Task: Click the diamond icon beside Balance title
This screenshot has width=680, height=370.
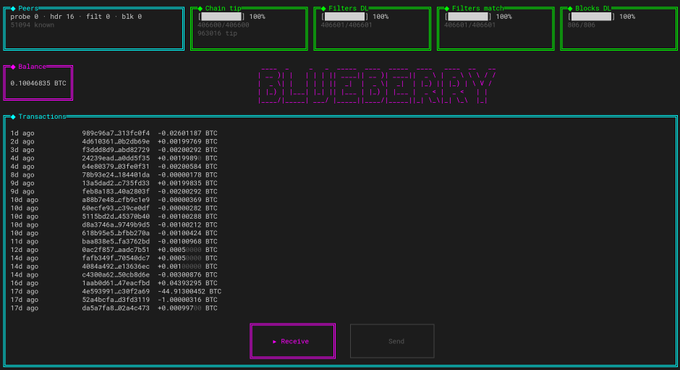Action: coord(13,66)
